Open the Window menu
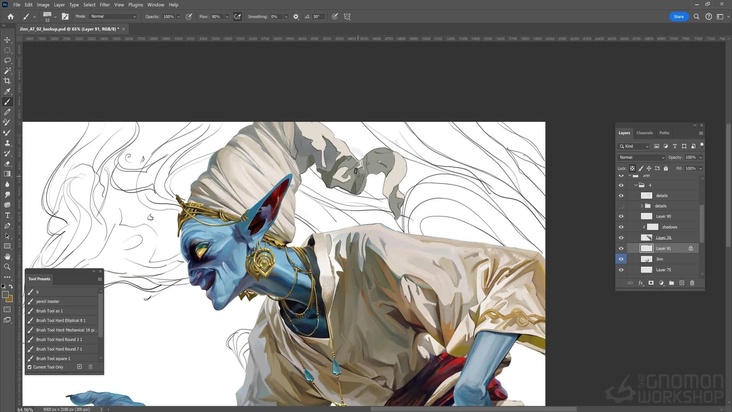The image size is (732, 412). click(155, 5)
